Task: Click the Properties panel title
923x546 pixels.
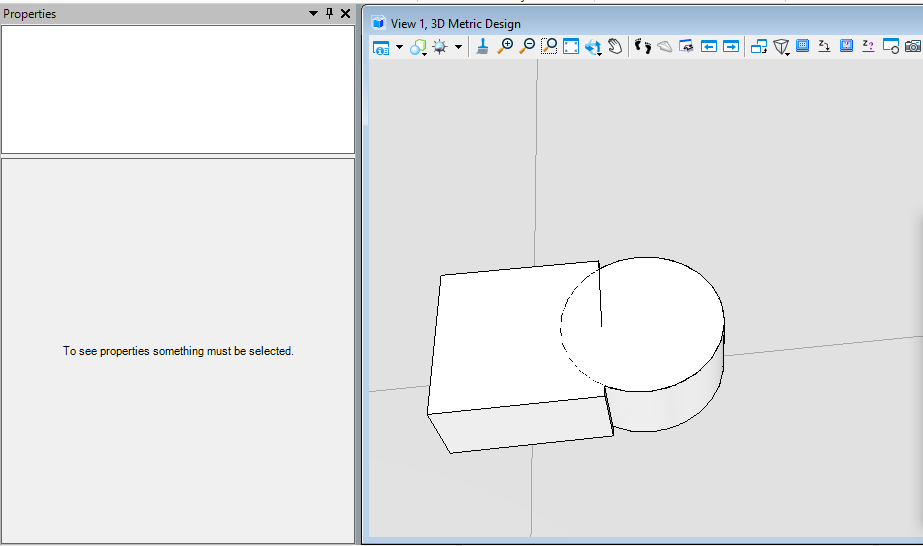Action: (29, 14)
